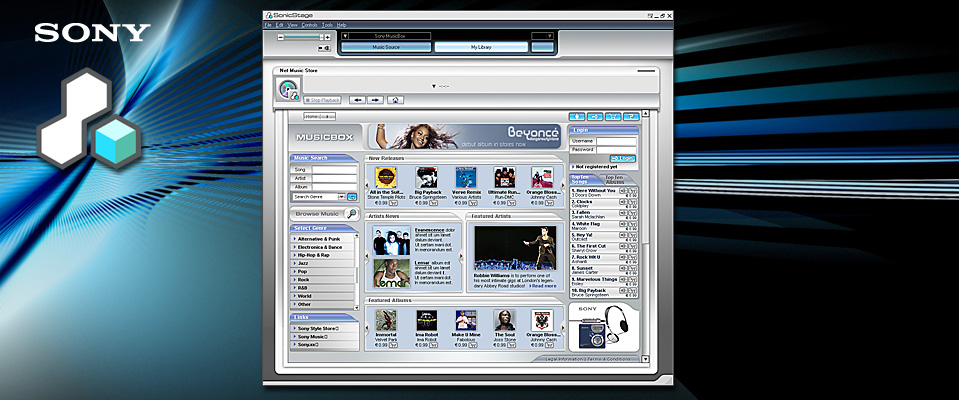Click the Username input field
The image size is (959, 400).
616,141
